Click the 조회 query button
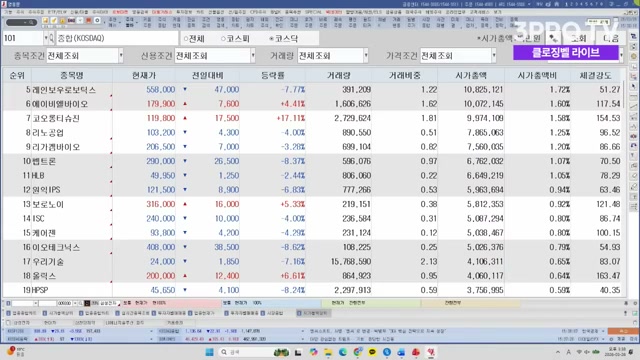 (x=578, y=38)
